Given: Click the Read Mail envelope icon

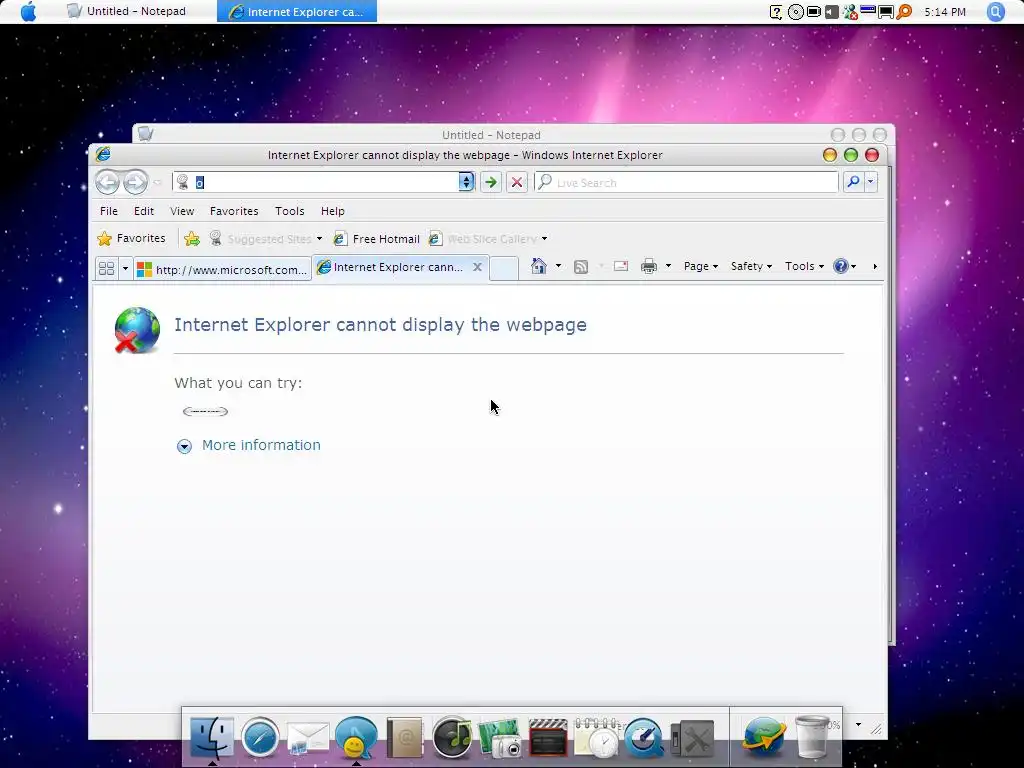Looking at the screenshot, I should [x=620, y=266].
